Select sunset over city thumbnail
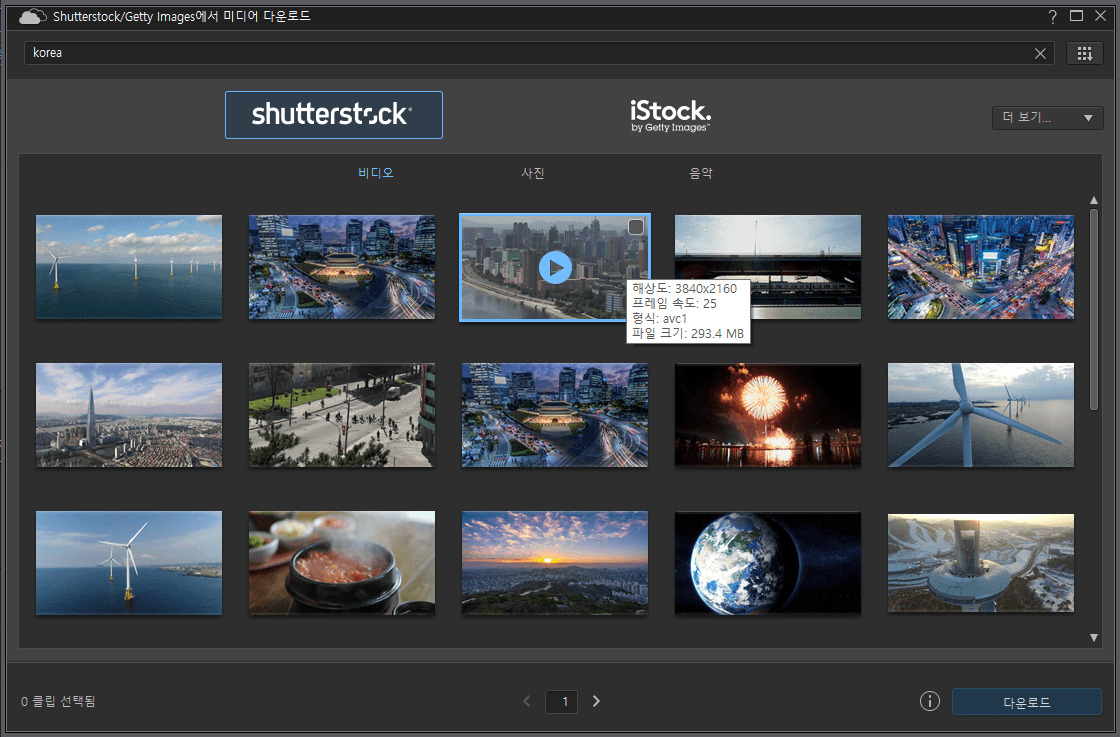 [555, 563]
